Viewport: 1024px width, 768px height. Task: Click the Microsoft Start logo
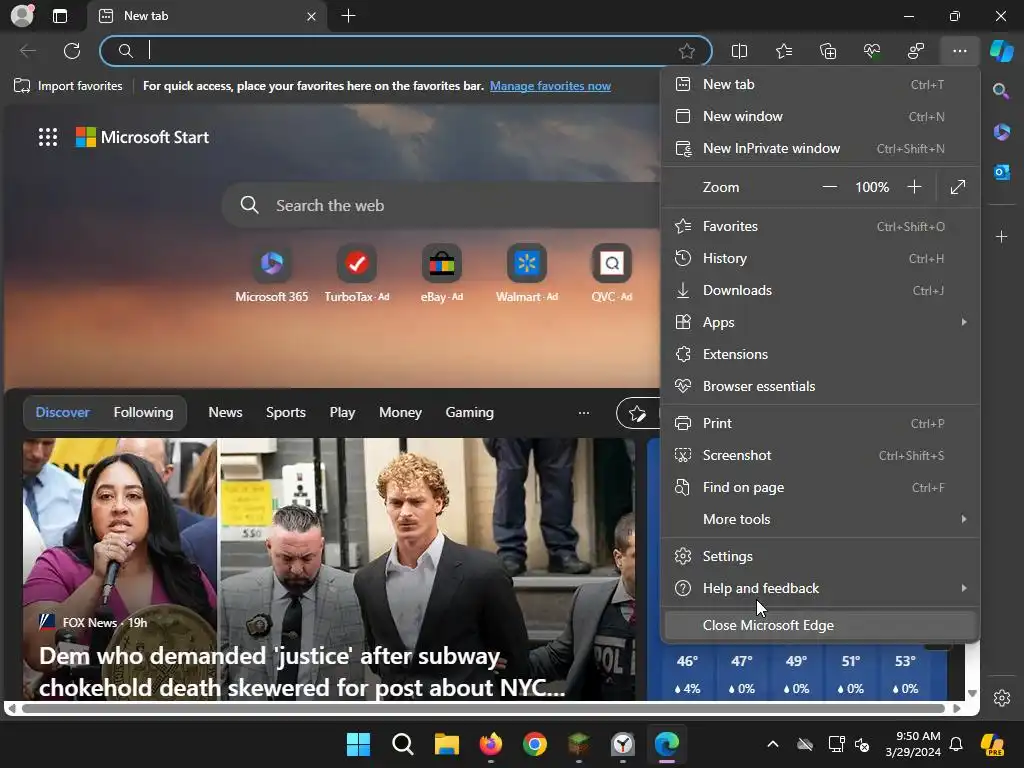click(x=142, y=137)
